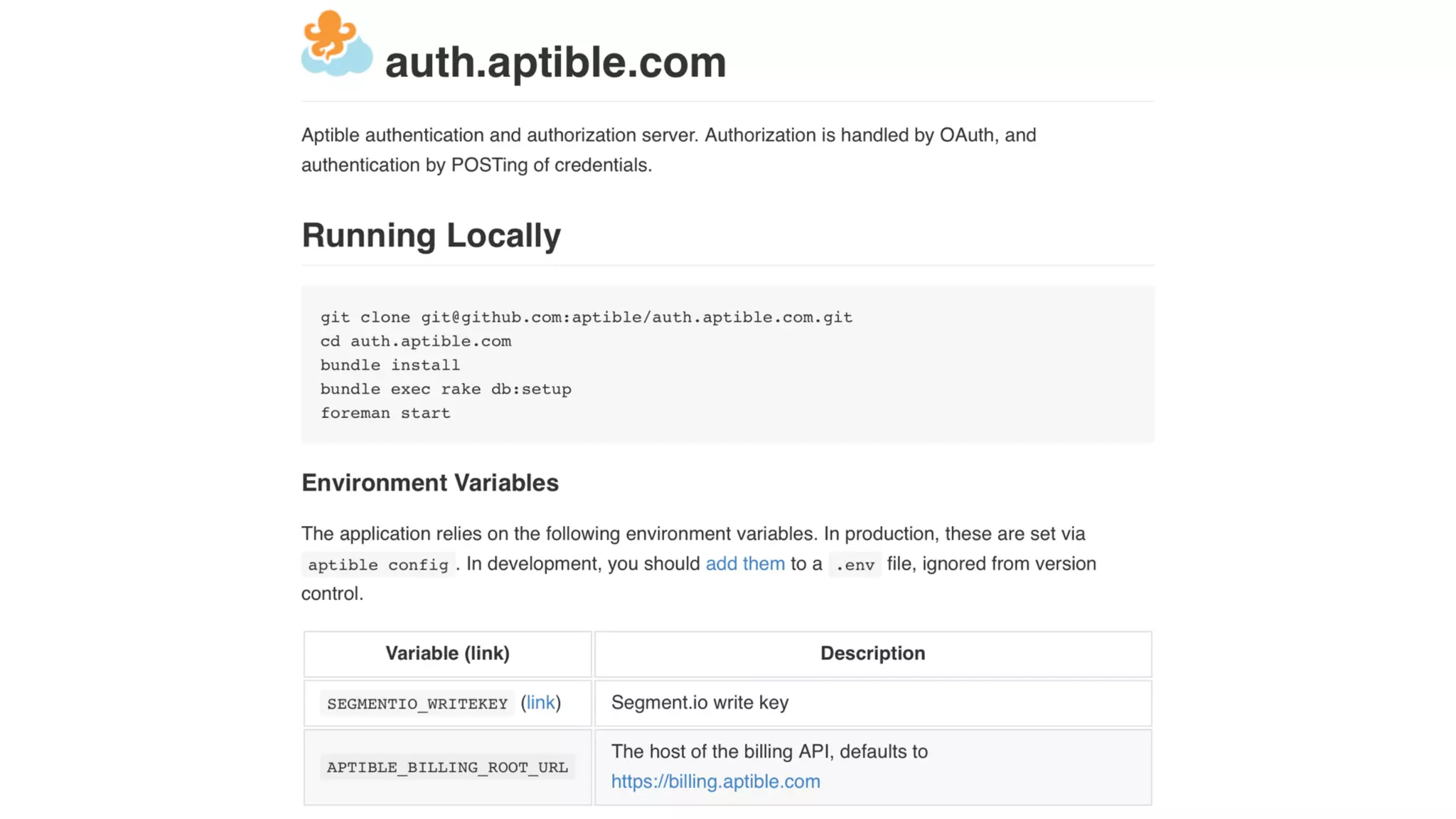Screen dimensions: 1456x819
Task: Click the Aptible octopus cloud logo
Action: point(336,43)
